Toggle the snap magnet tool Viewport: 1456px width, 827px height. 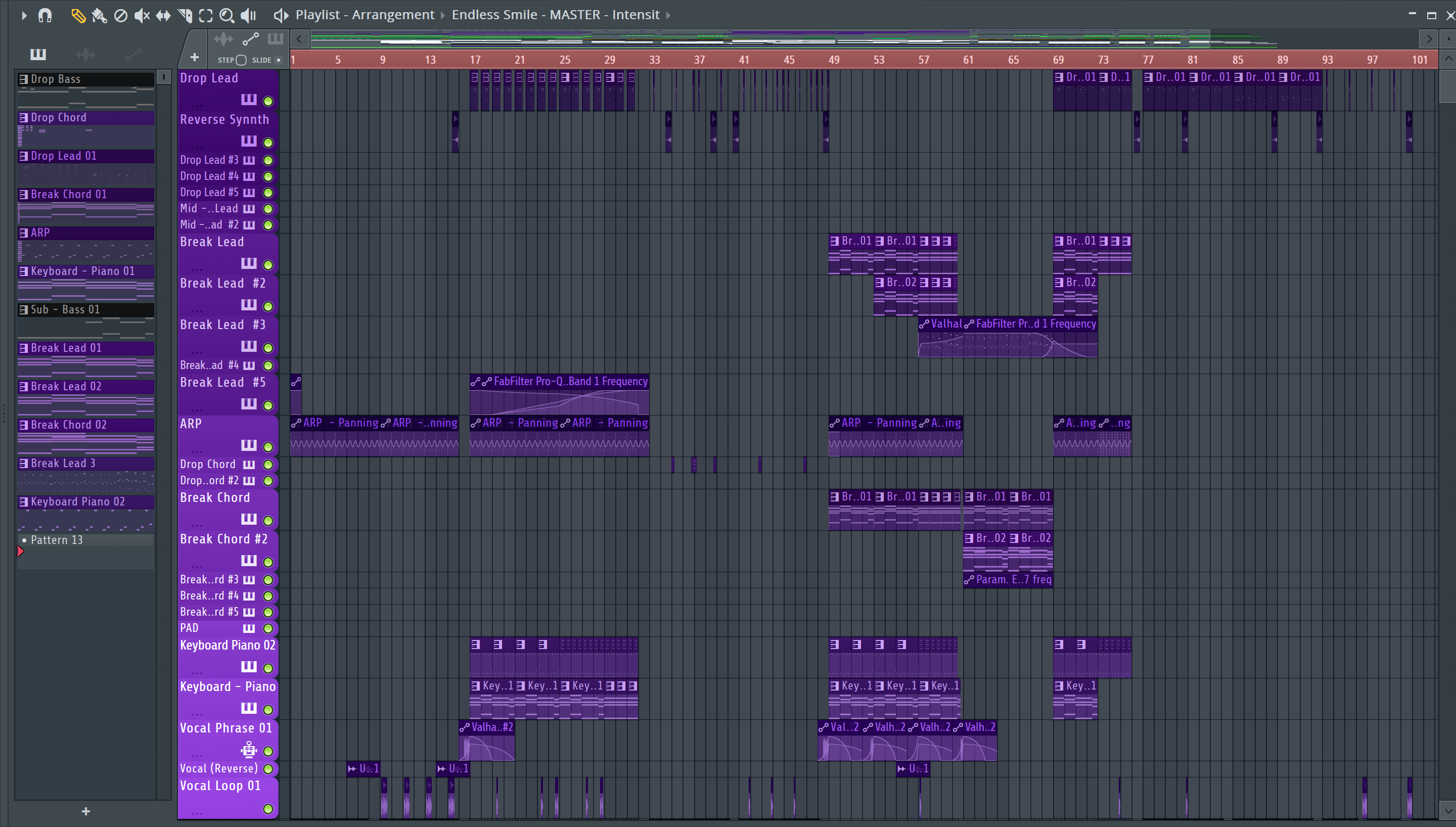pos(45,15)
